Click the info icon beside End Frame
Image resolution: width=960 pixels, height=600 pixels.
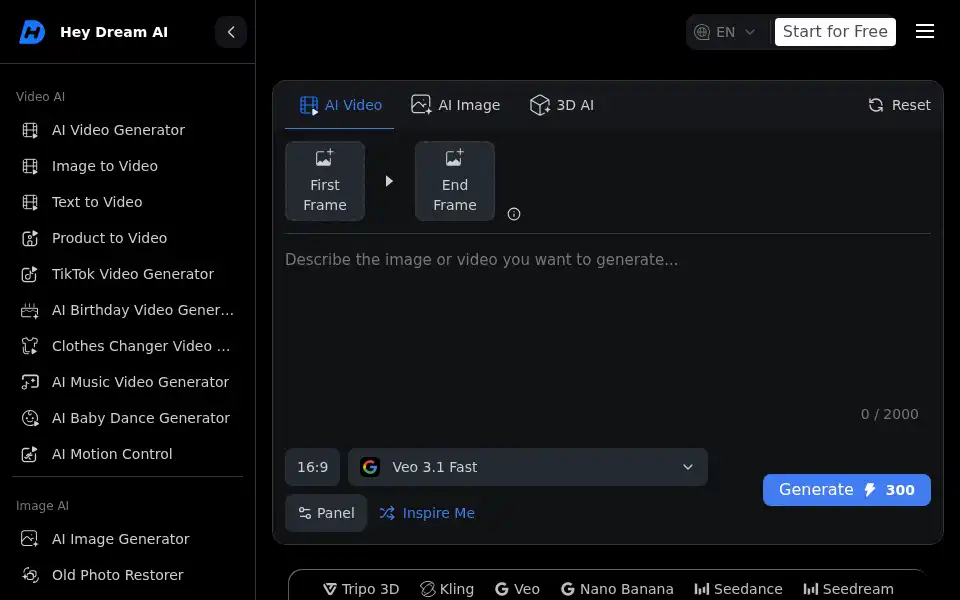click(514, 214)
